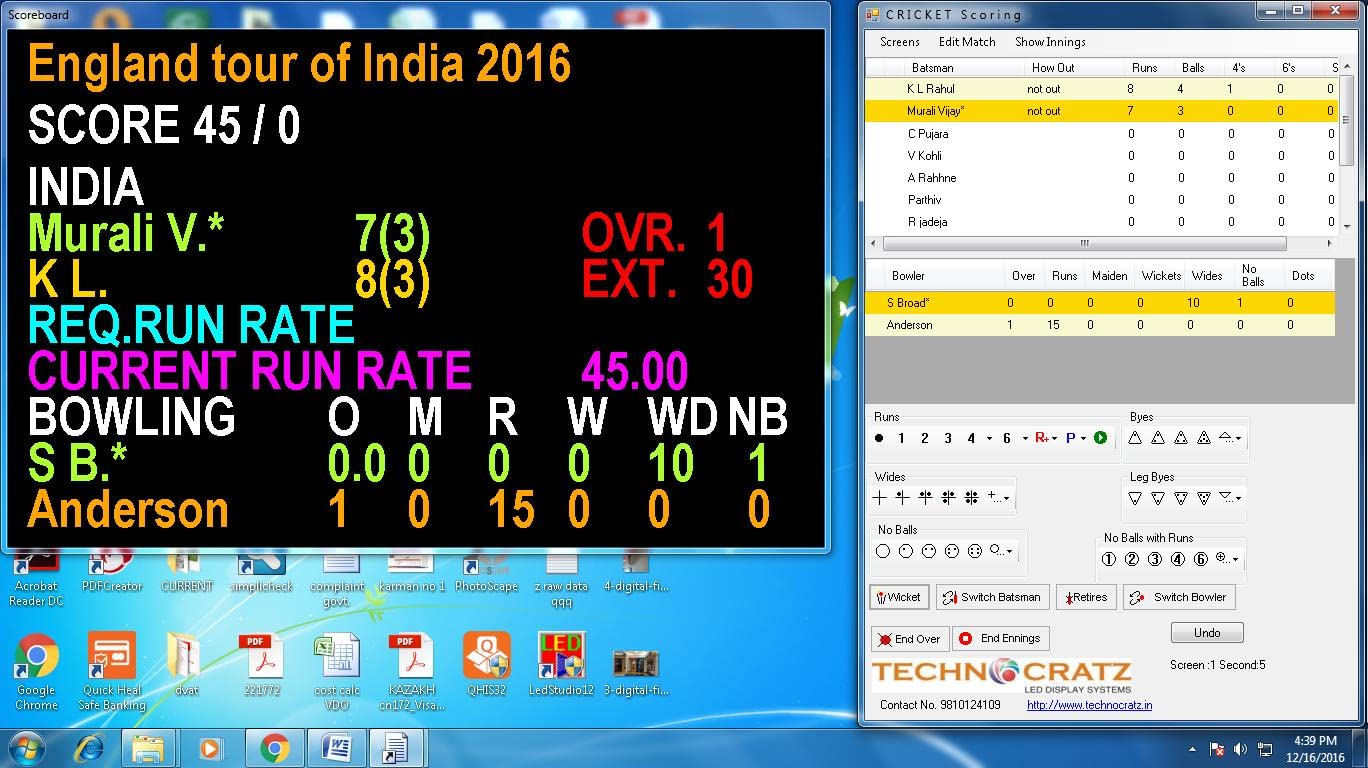Record two byes with two-dot triangle
Image resolution: width=1368 pixels, height=768 pixels.
(1158, 438)
